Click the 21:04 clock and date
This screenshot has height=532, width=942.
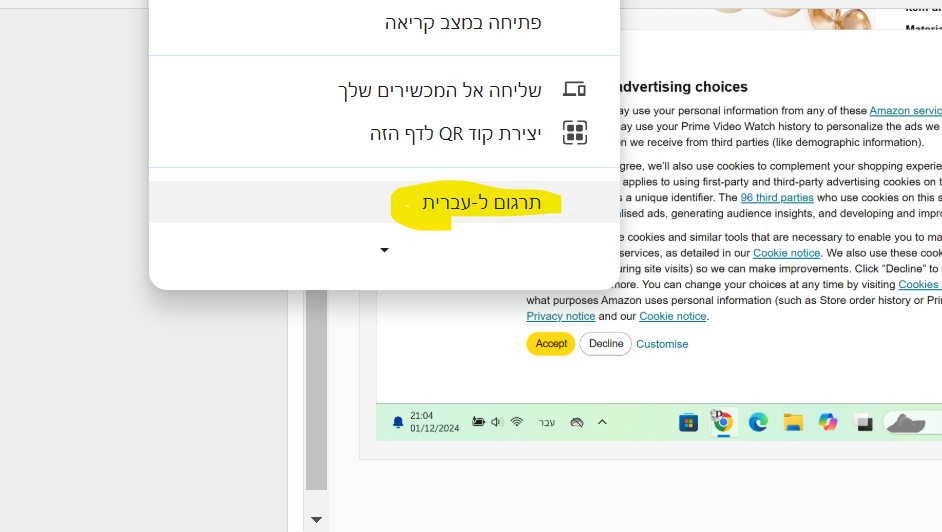[x=434, y=422]
